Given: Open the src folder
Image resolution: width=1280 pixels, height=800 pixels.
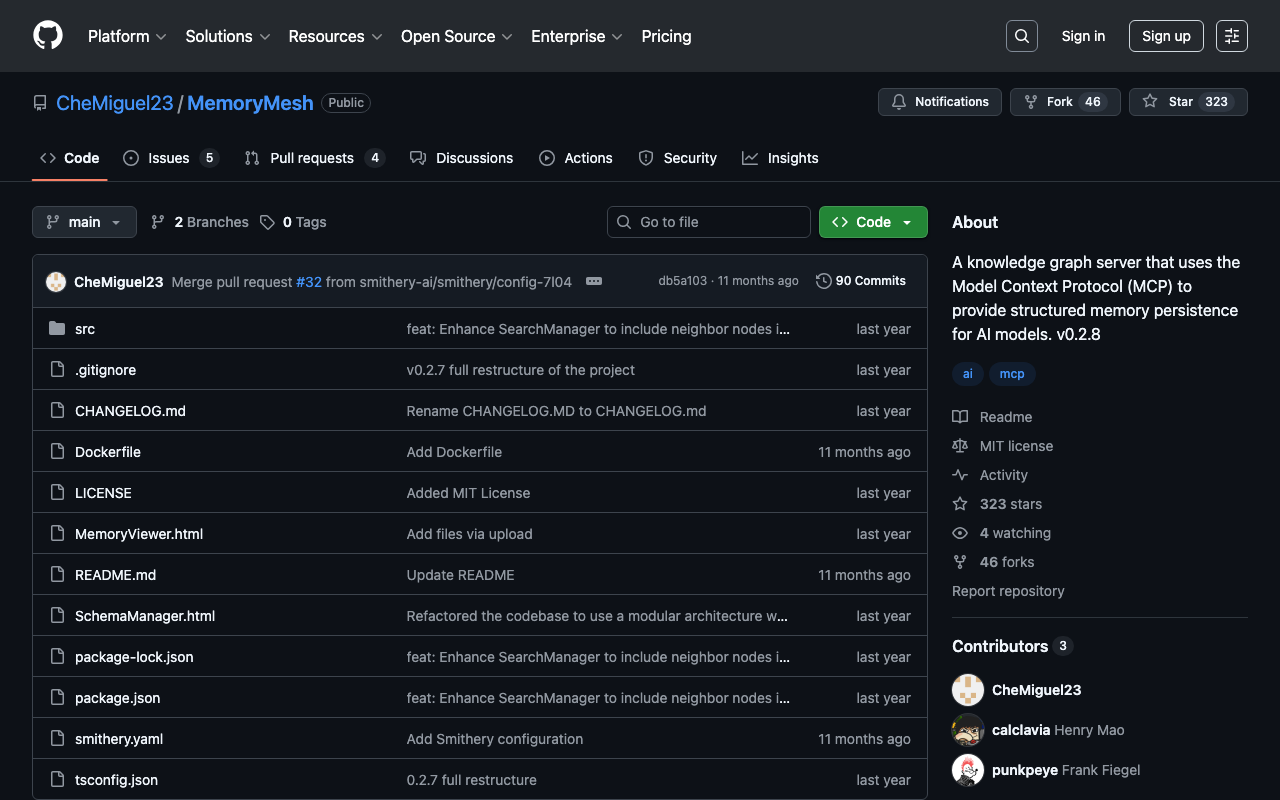Looking at the screenshot, I should tap(85, 329).
